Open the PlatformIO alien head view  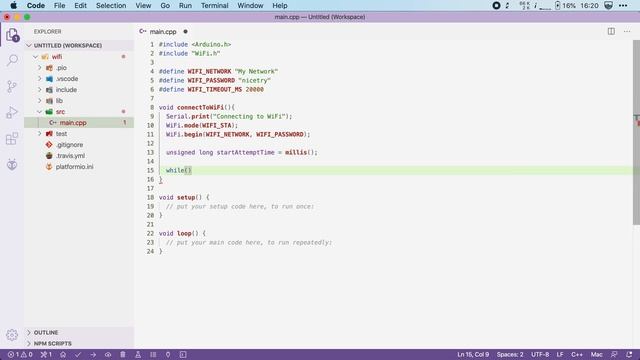tap(12, 164)
